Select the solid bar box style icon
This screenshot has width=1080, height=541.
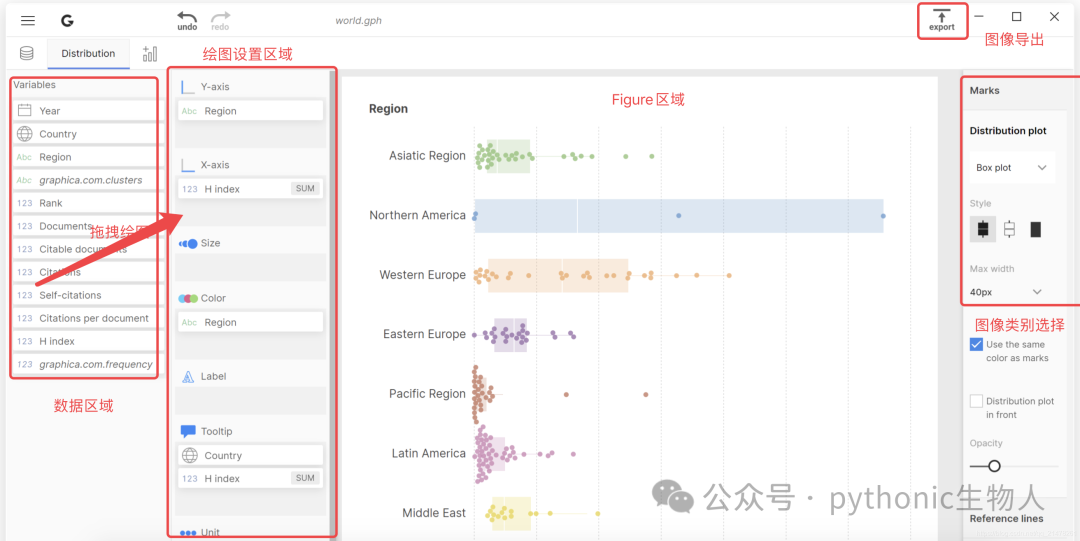click(1035, 229)
